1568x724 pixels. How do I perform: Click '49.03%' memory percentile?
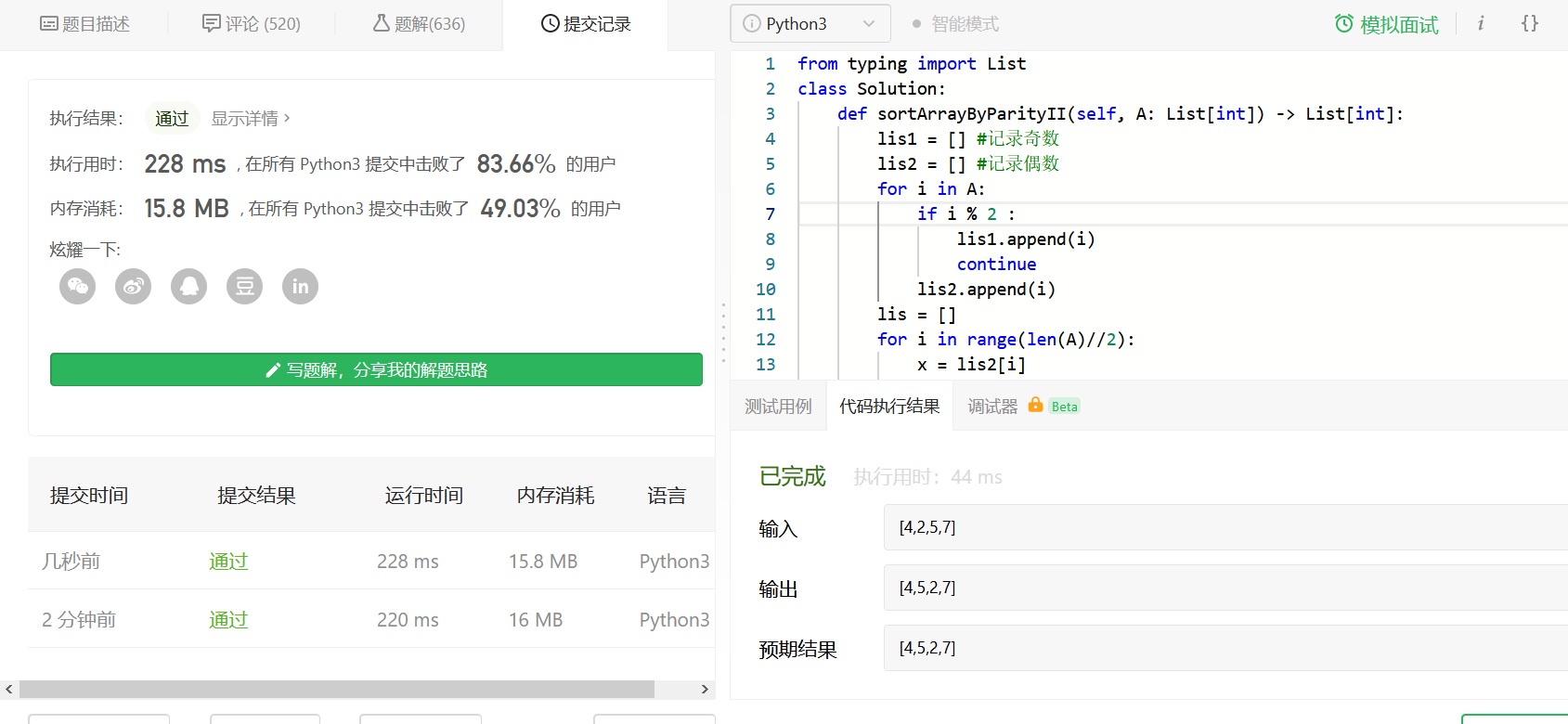[x=520, y=208]
